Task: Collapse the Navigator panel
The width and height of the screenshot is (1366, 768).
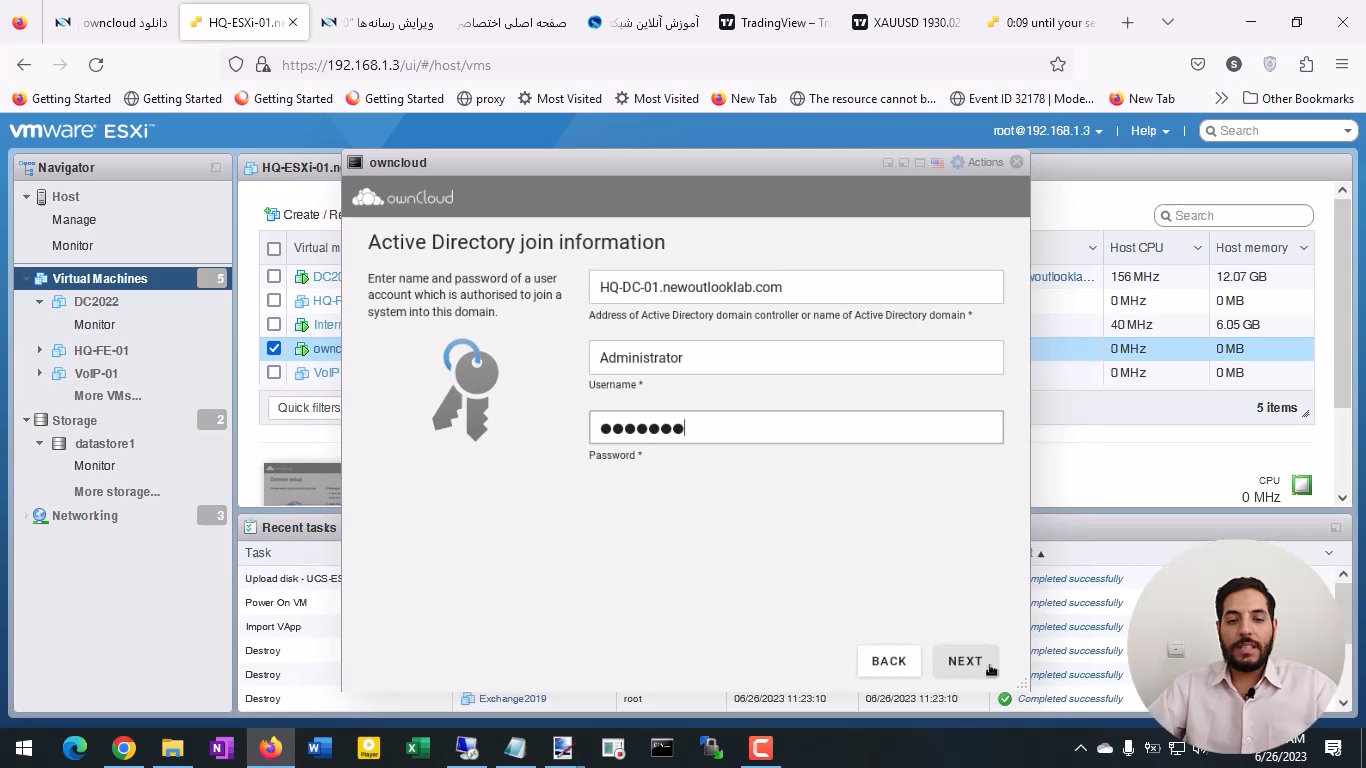Action: (216, 168)
